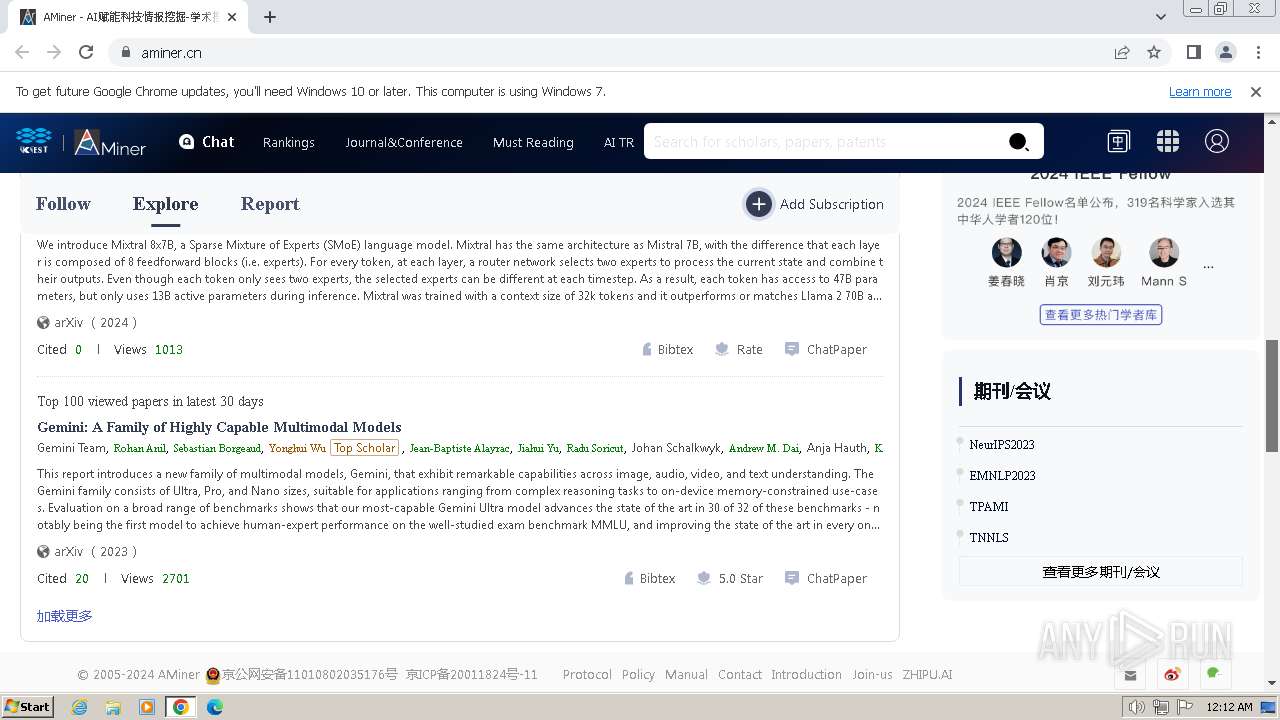This screenshot has height=720, width=1280.
Task: Click Bibtex for the Mixtral paper
Action: coord(667,349)
